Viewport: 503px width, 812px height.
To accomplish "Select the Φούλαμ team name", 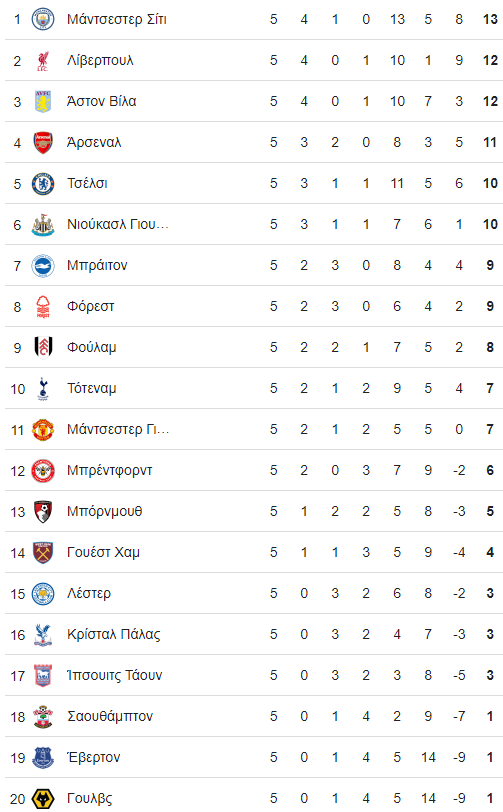I will click(x=92, y=347).
